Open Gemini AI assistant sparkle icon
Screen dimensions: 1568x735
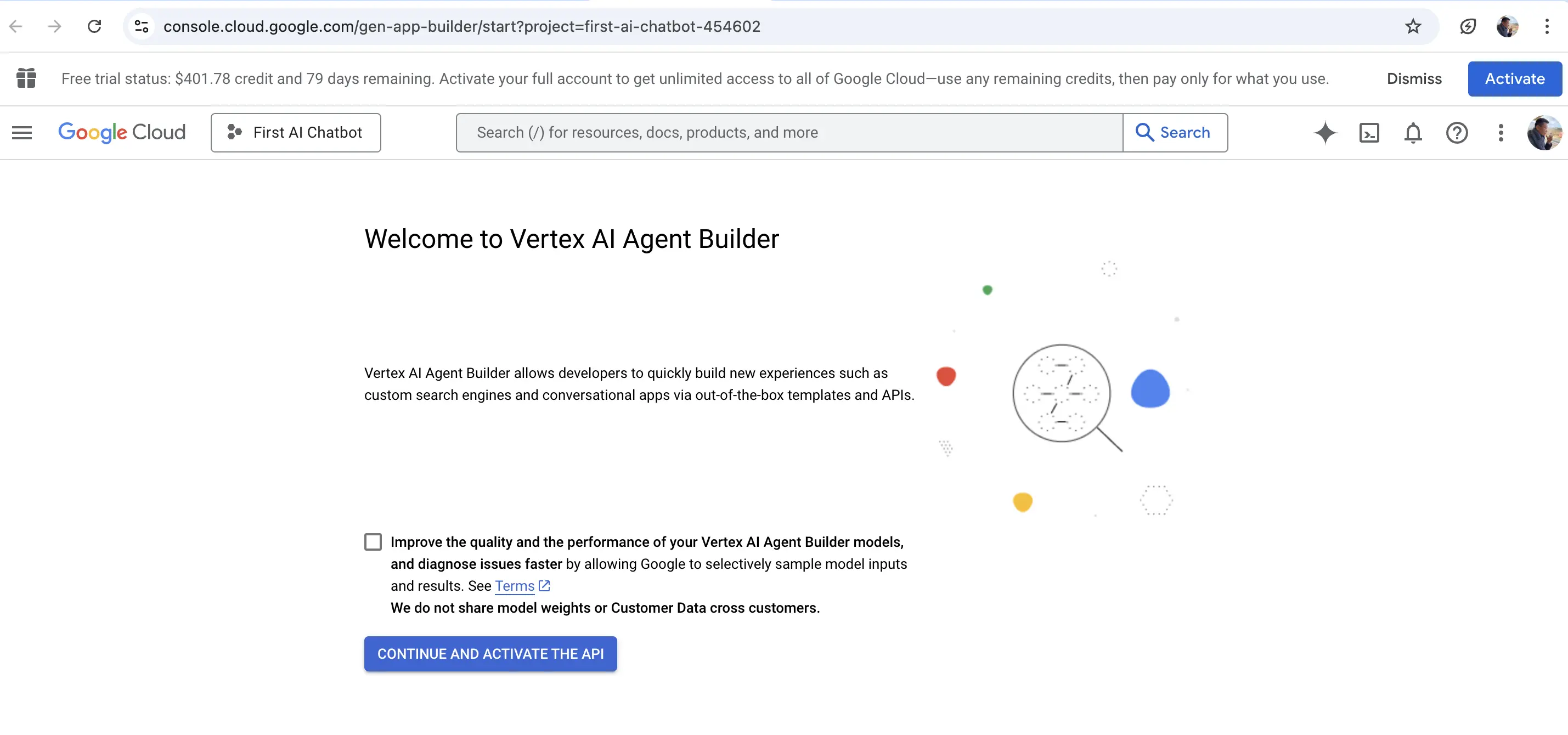[x=1325, y=132]
